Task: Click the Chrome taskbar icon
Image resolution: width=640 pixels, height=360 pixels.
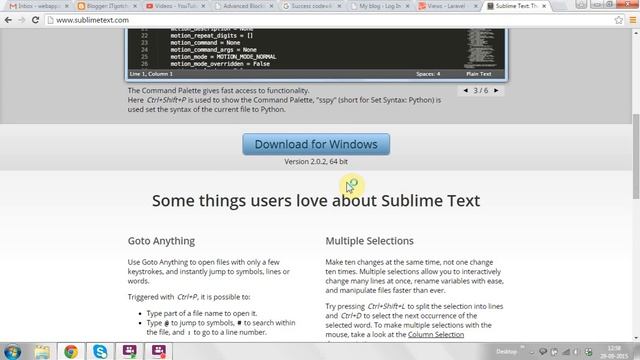Action: coord(71,351)
